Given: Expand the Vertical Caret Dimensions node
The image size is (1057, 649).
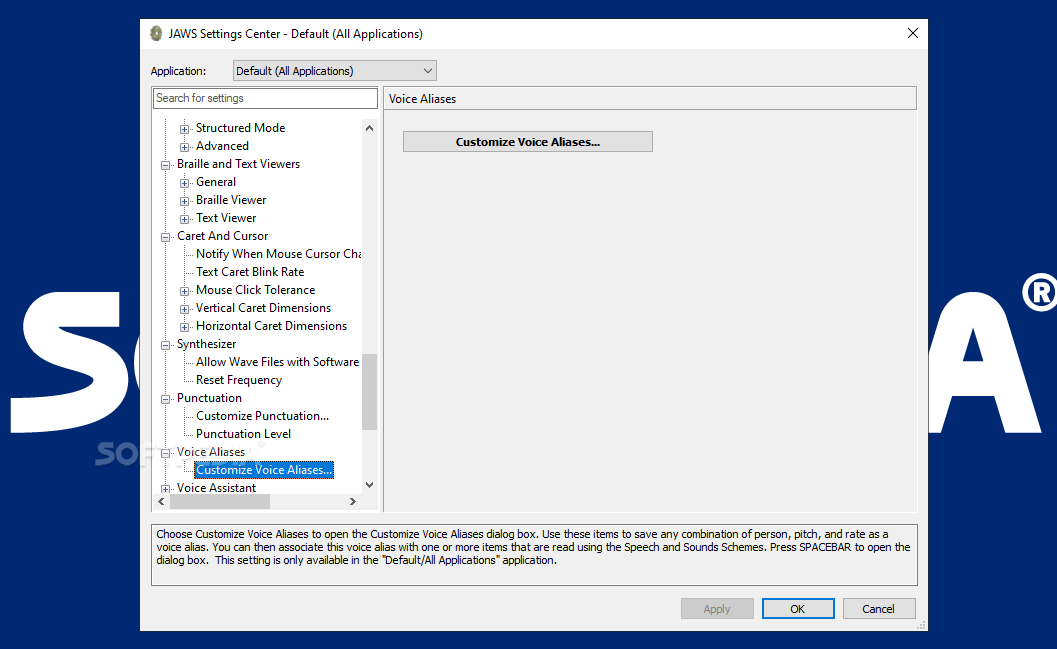Looking at the screenshot, I should click(x=184, y=309).
